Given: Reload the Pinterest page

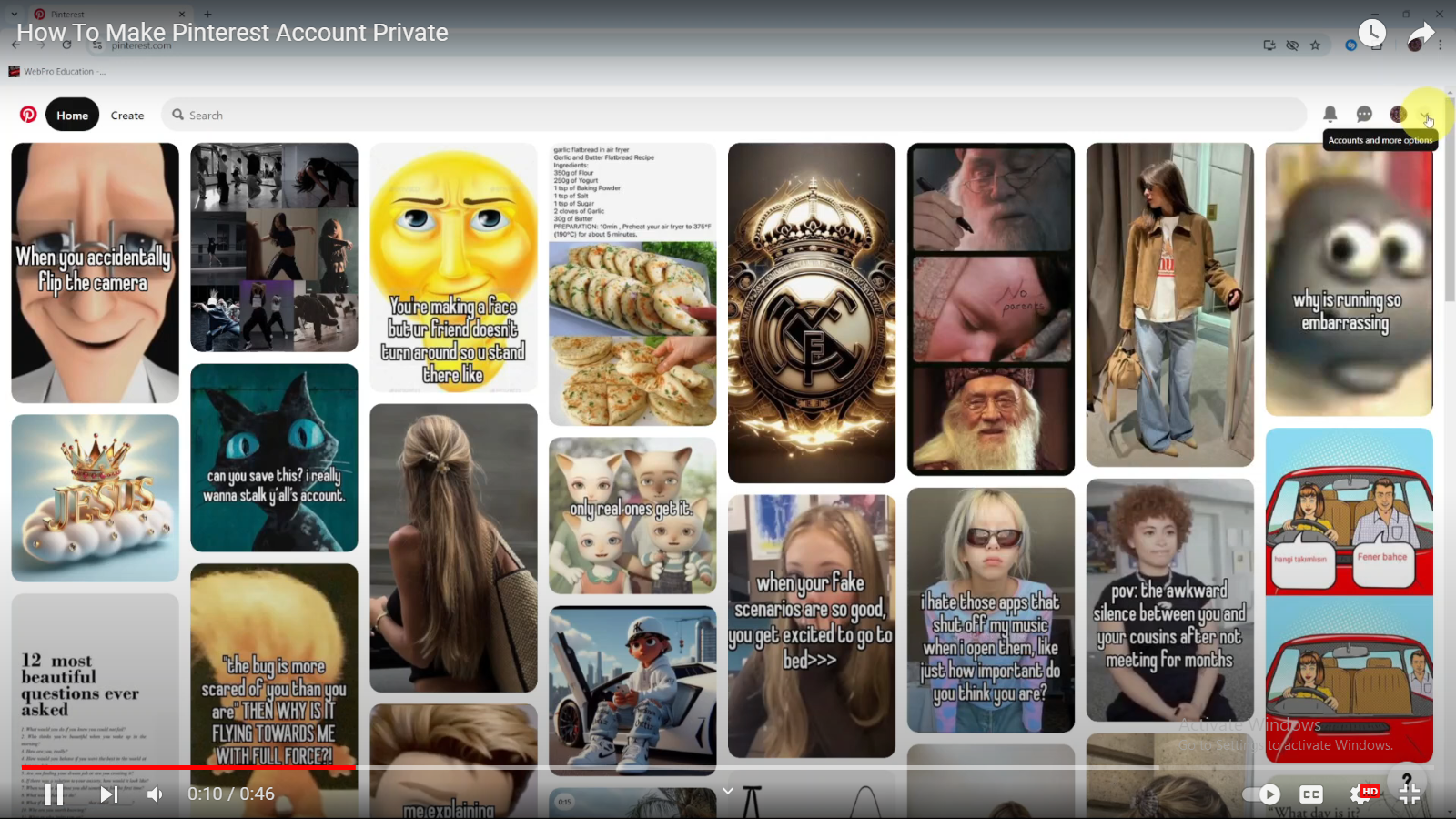Looking at the screenshot, I should pyautogui.click(x=66, y=45).
